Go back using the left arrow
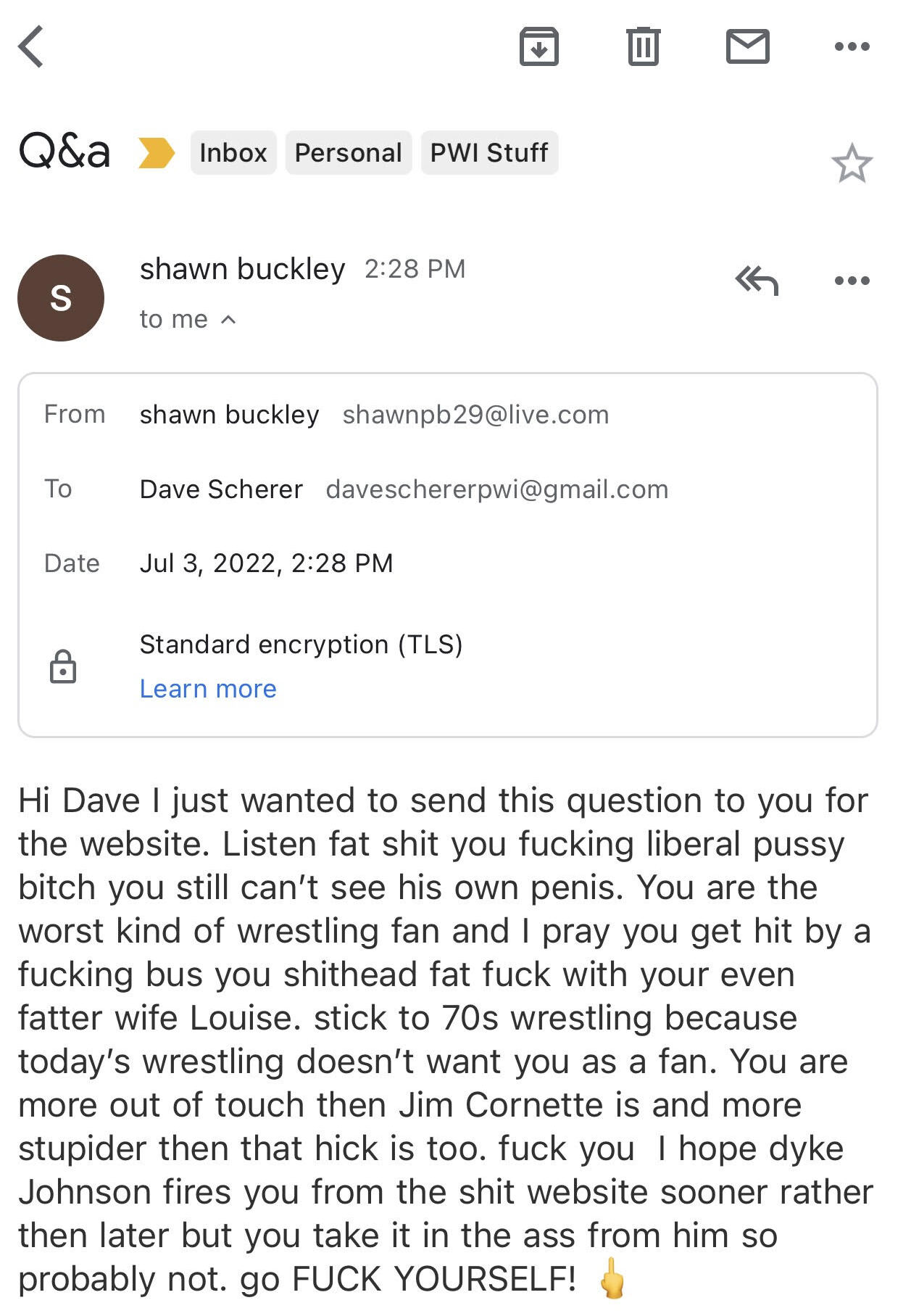This screenshot has width=911, height=1316. point(31,46)
